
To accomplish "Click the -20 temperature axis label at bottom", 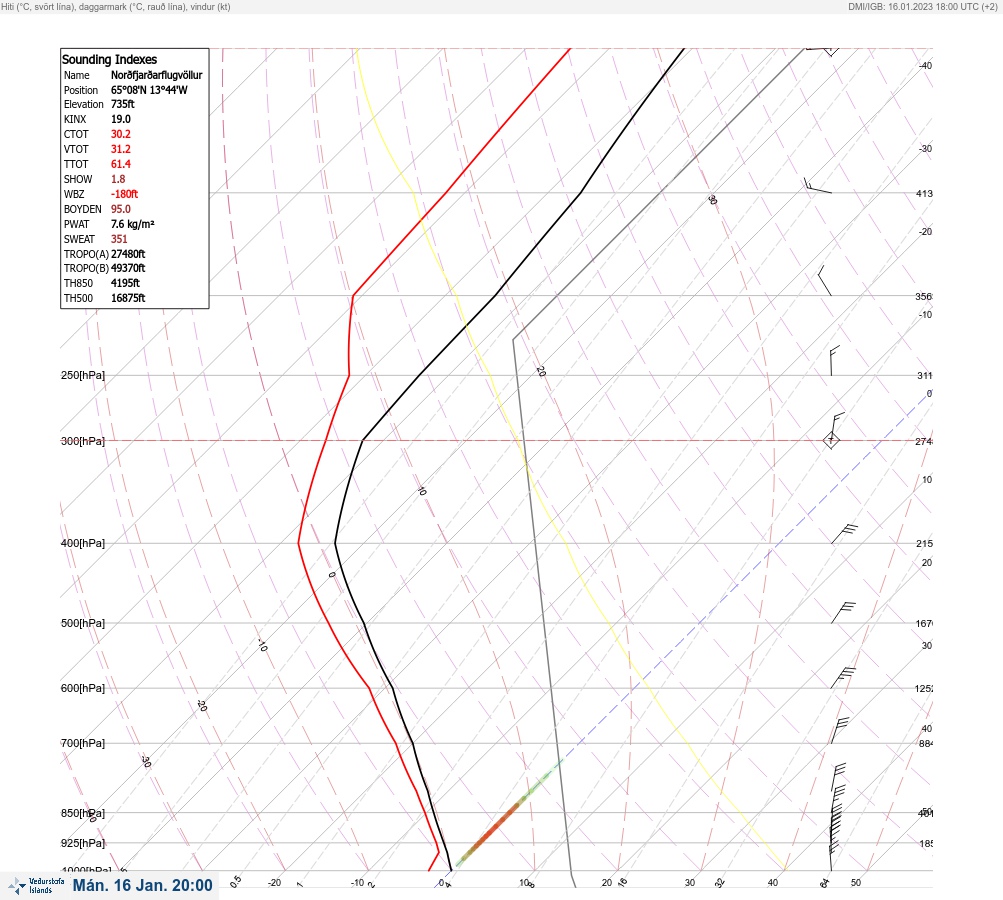I will pyautogui.click(x=274, y=883).
